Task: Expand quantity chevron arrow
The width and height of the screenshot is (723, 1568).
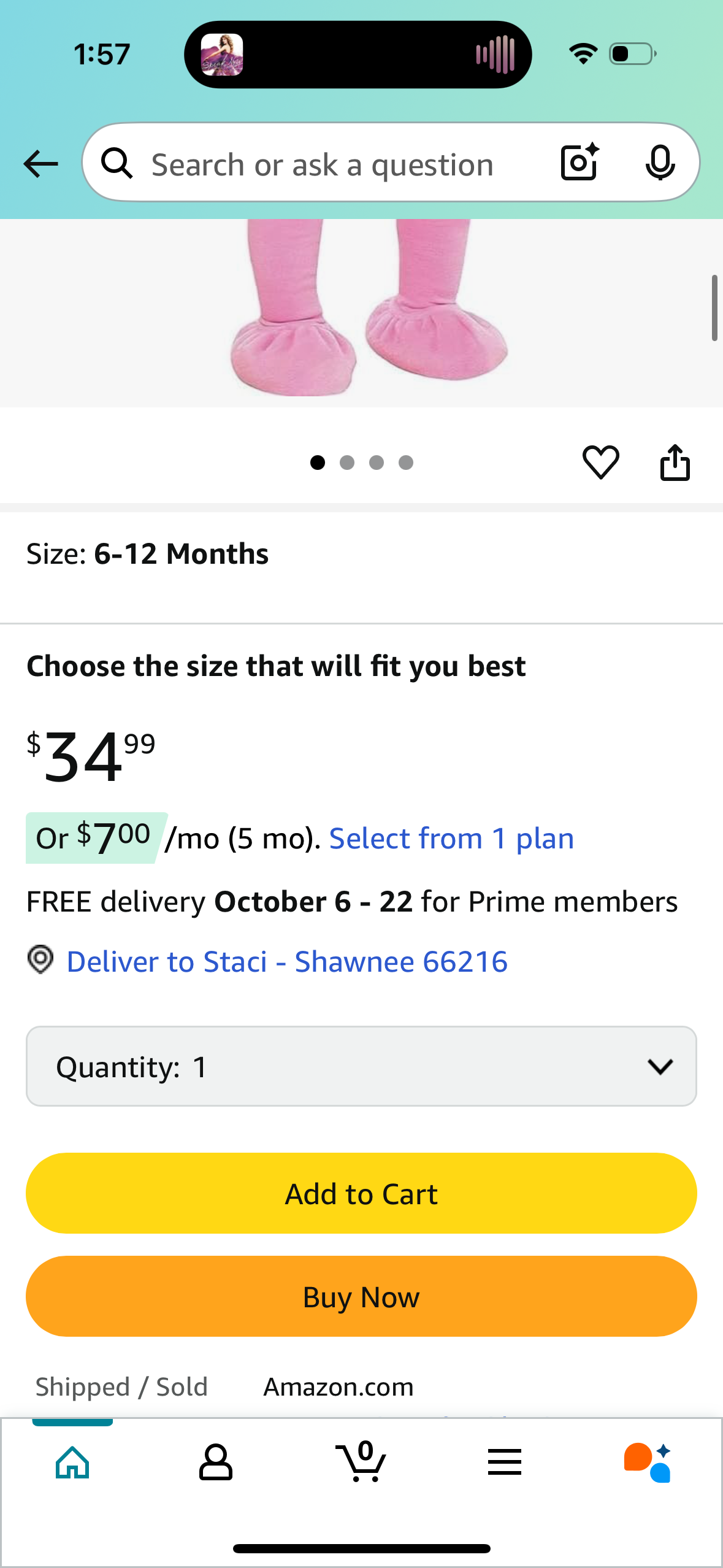Action: (x=660, y=1066)
